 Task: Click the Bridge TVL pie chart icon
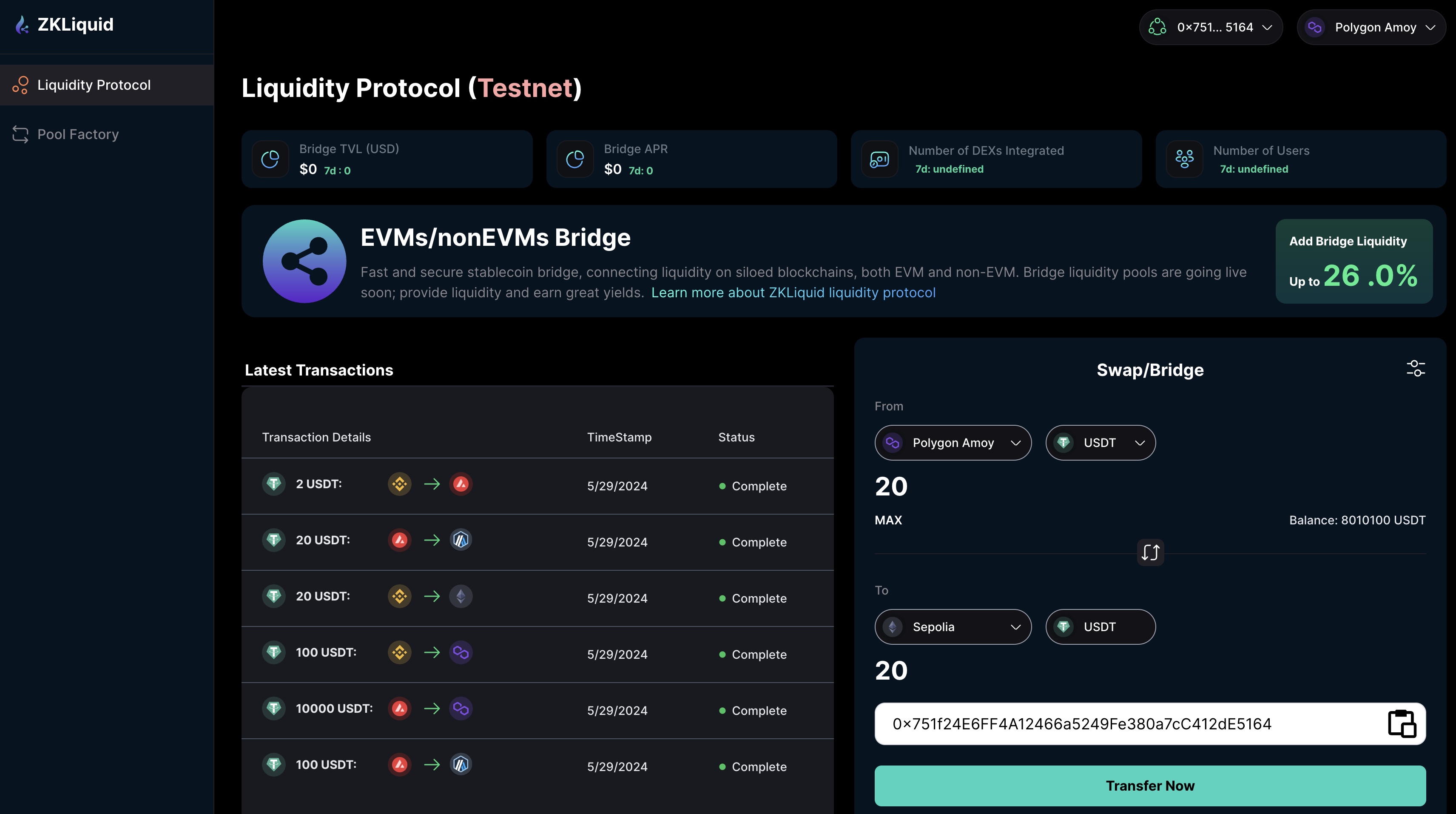pyautogui.click(x=270, y=159)
